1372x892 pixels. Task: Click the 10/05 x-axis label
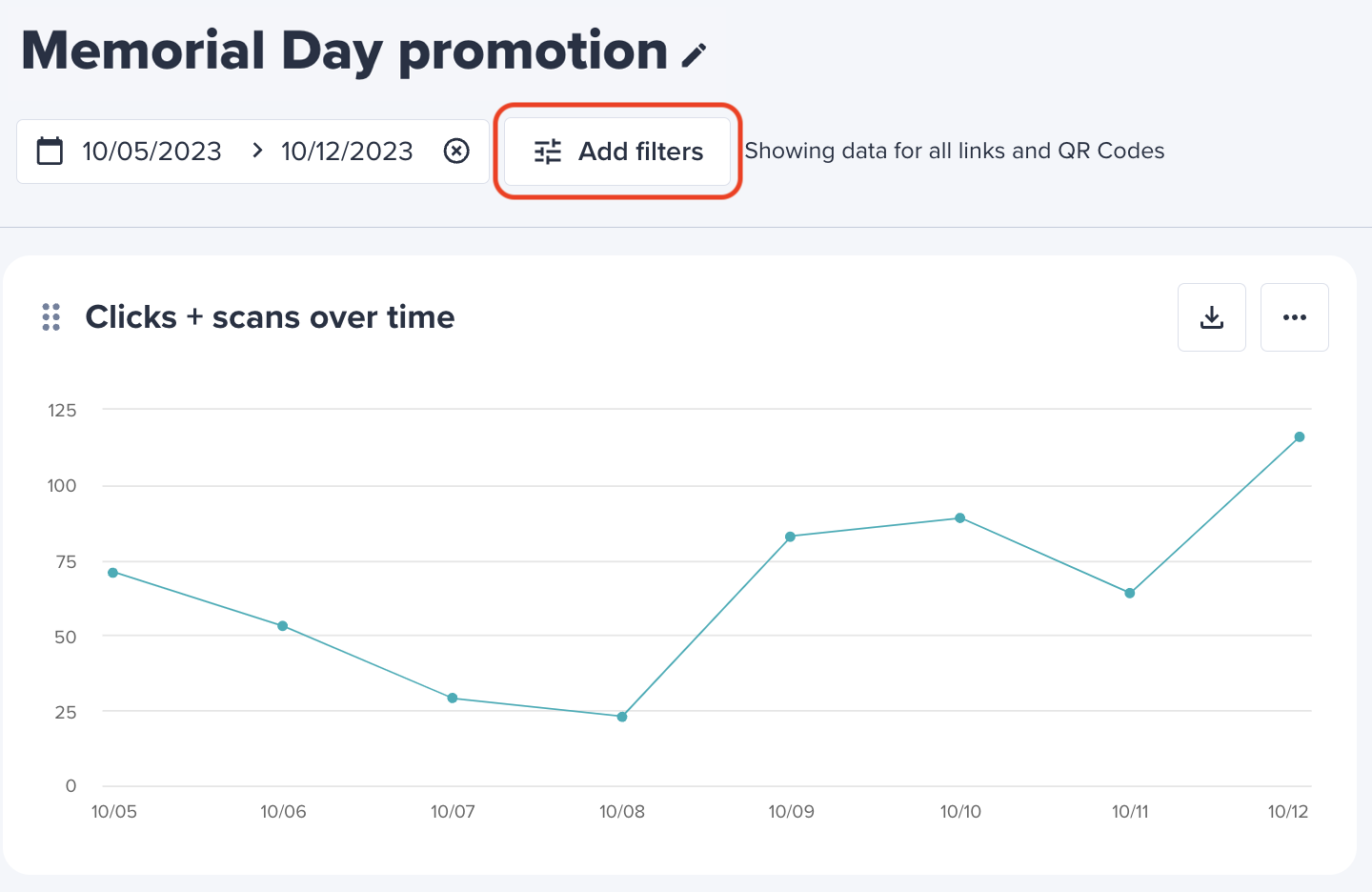pyautogui.click(x=114, y=812)
